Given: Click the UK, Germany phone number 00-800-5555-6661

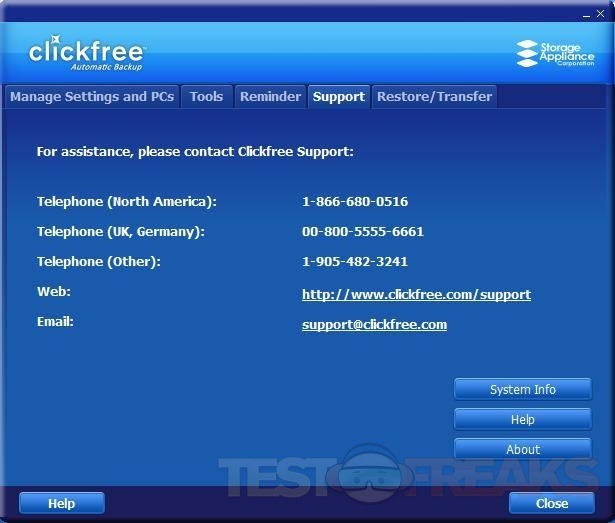Looking at the screenshot, I should pyautogui.click(x=362, y=232).
